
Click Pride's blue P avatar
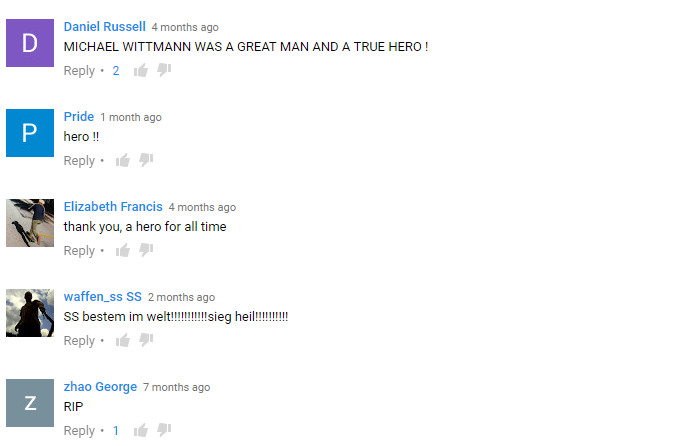(x=30, y=133)
